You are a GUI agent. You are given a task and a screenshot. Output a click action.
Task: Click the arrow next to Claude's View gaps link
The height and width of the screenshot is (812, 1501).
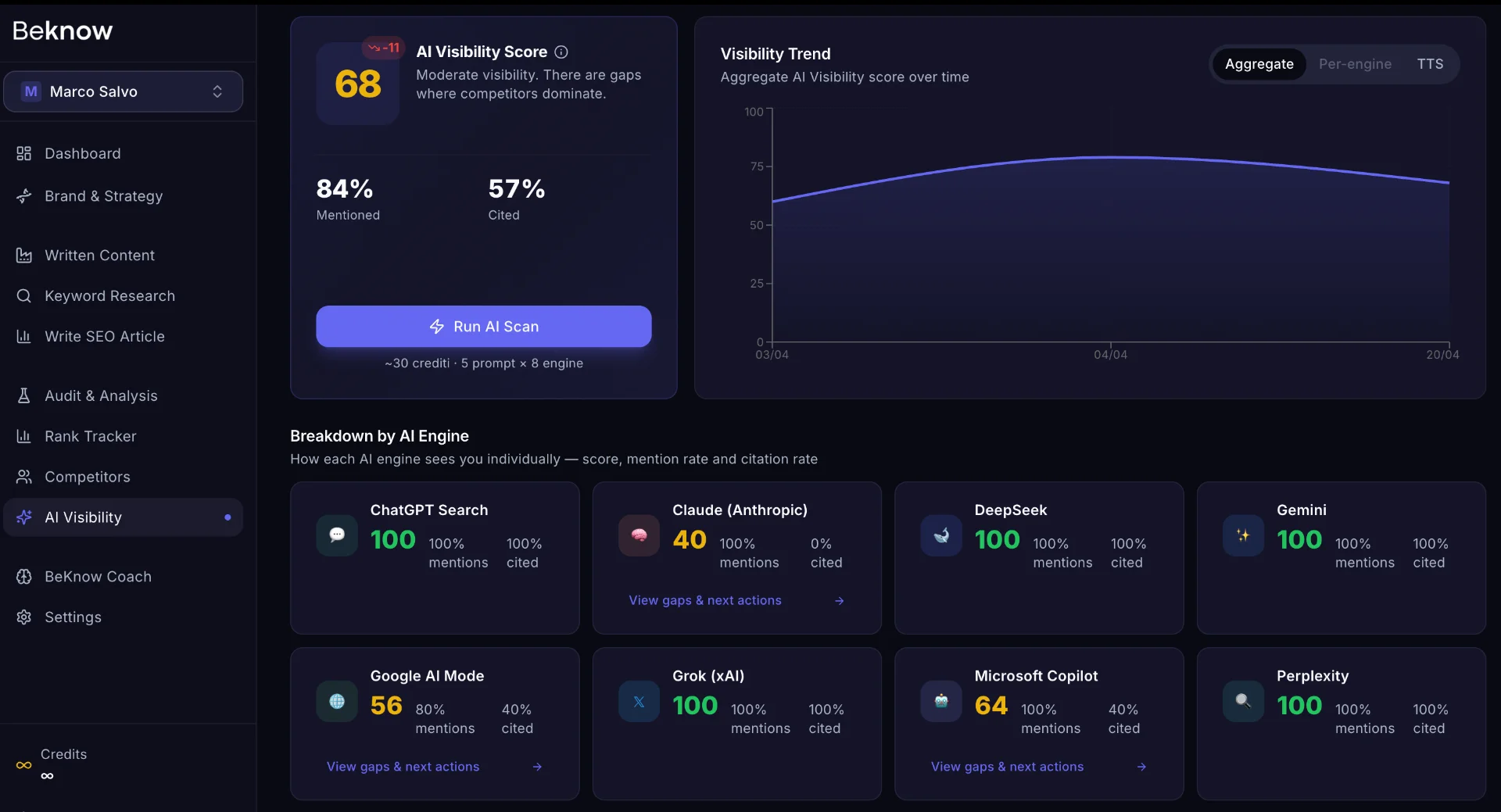(839, 601)
